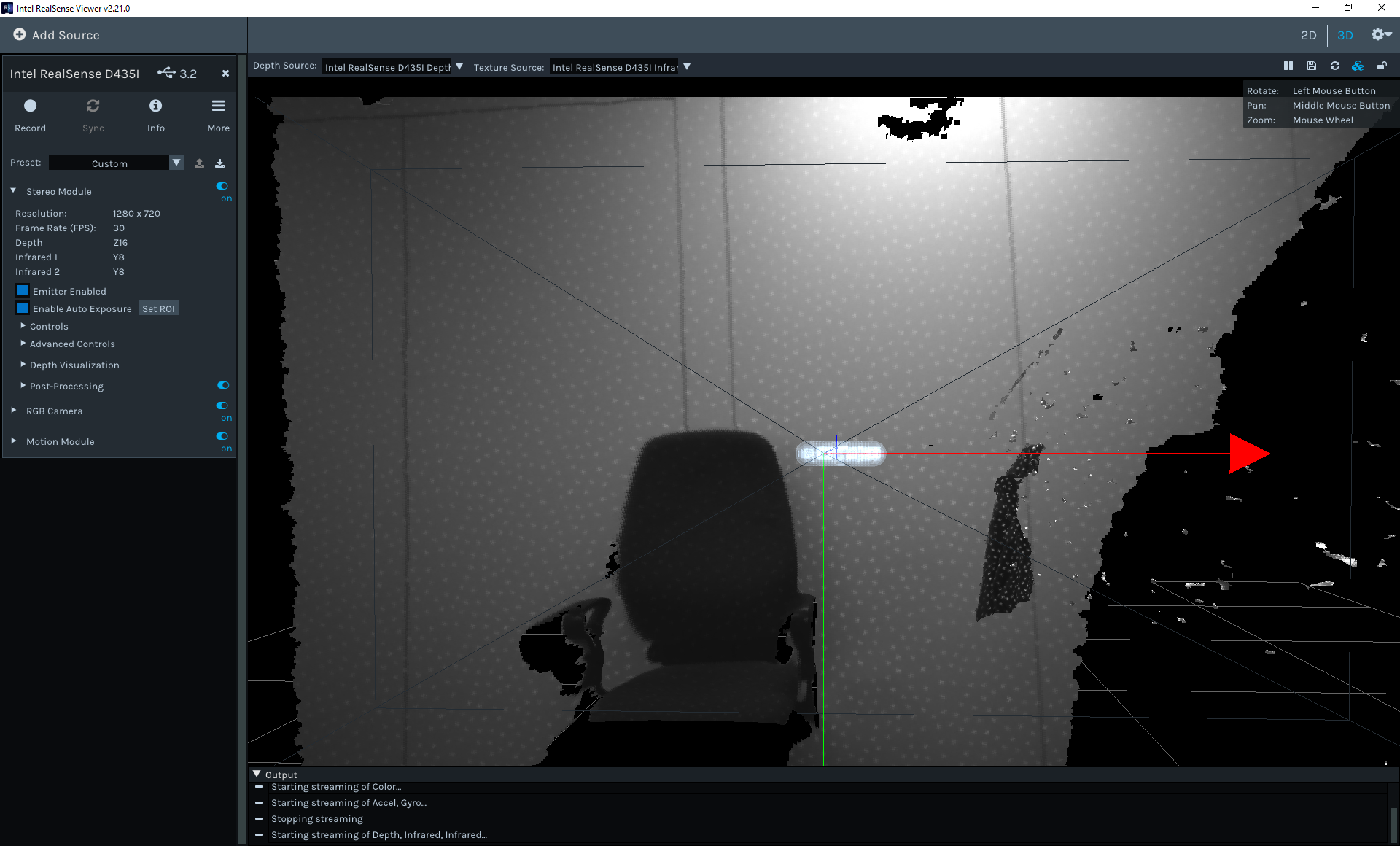Expand the Depth Visualization section
This screenshot has width=1400, height=846.
click(23, 364)
